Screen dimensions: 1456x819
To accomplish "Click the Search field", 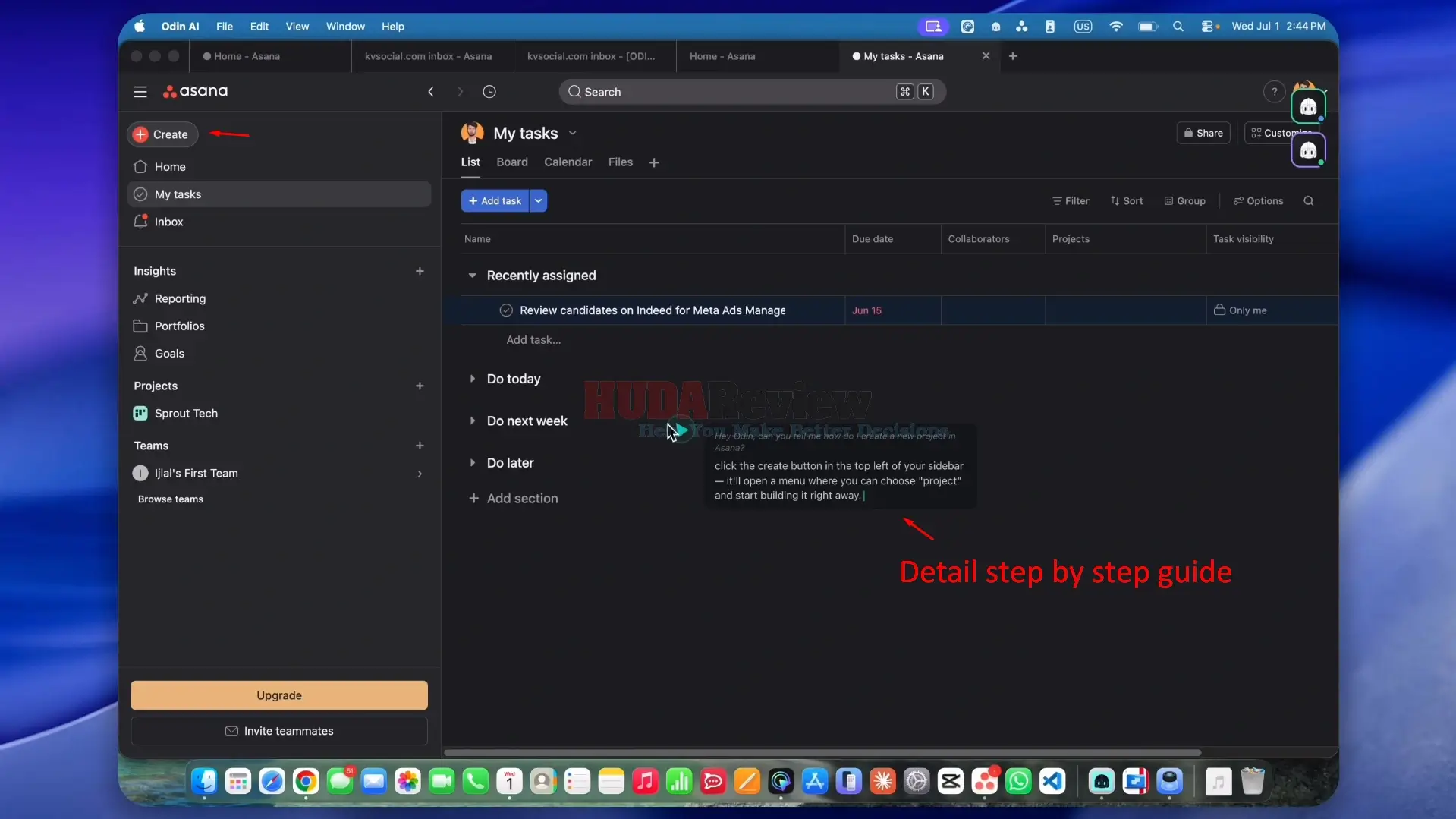I will pyautogui.click(x=753, y=92).
